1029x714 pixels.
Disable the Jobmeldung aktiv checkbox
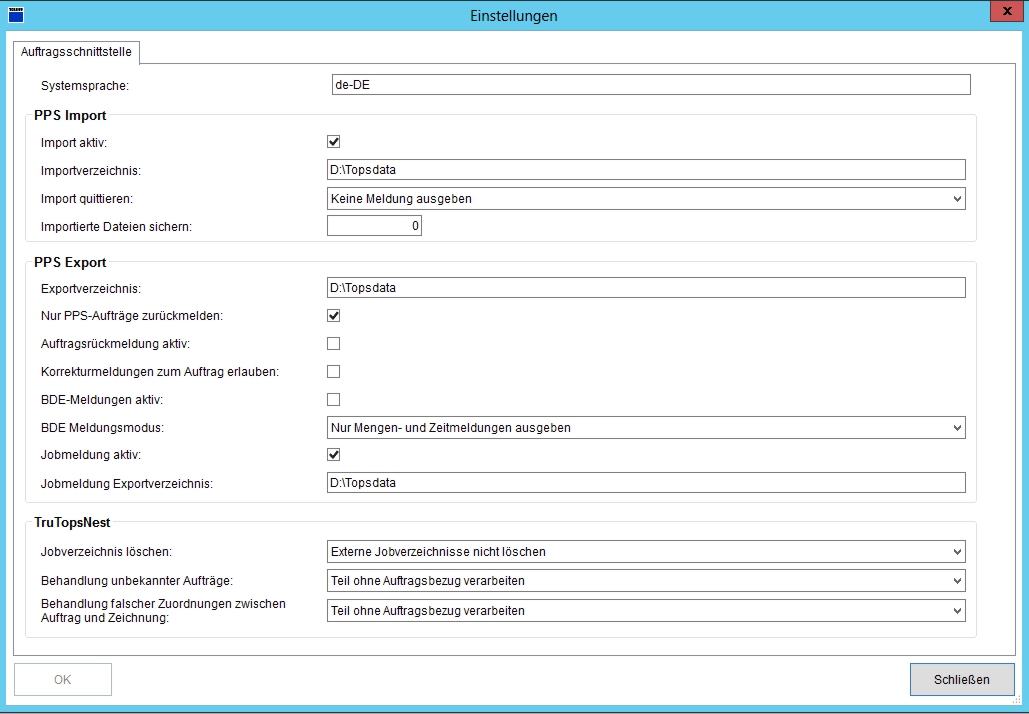(x=334, y=455)
